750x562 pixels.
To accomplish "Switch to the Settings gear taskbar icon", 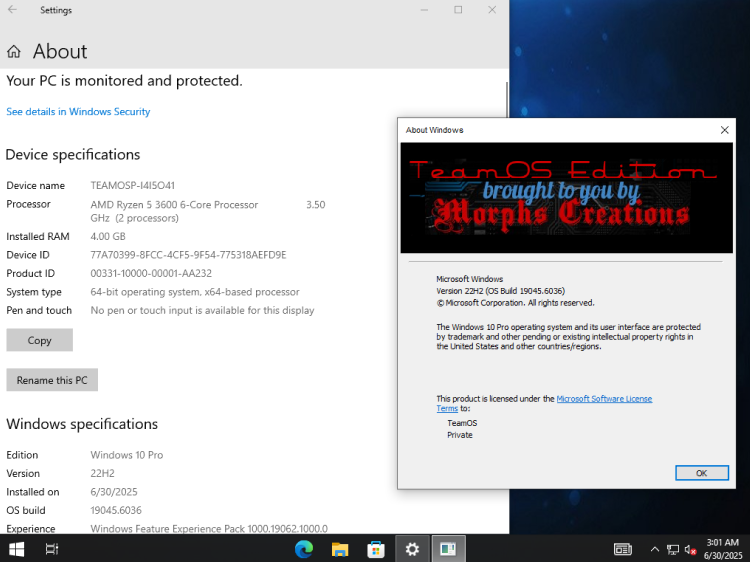I will pyautogui.click(x=412, y=549).
